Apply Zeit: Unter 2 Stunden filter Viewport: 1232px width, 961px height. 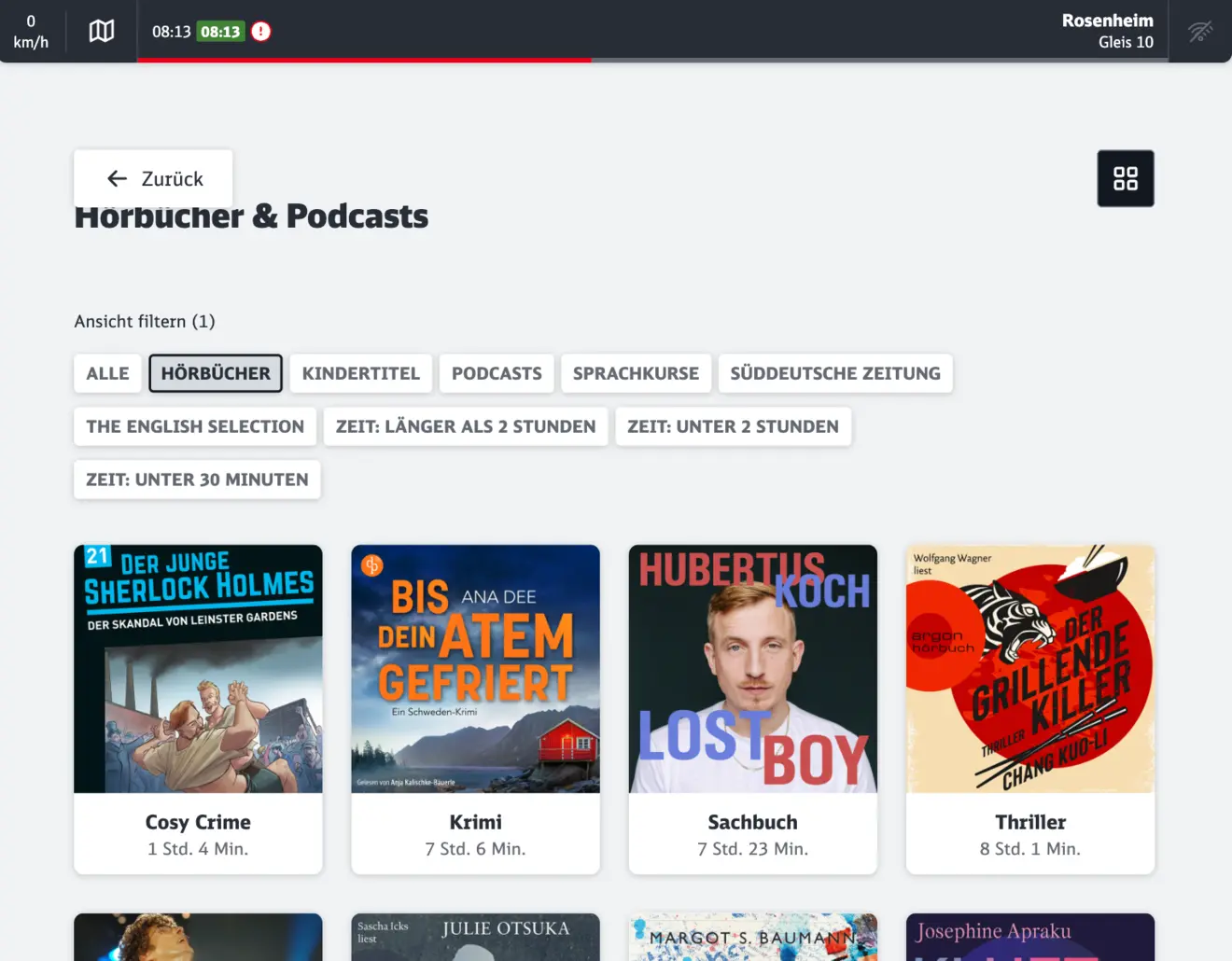[x=733, y=426]
